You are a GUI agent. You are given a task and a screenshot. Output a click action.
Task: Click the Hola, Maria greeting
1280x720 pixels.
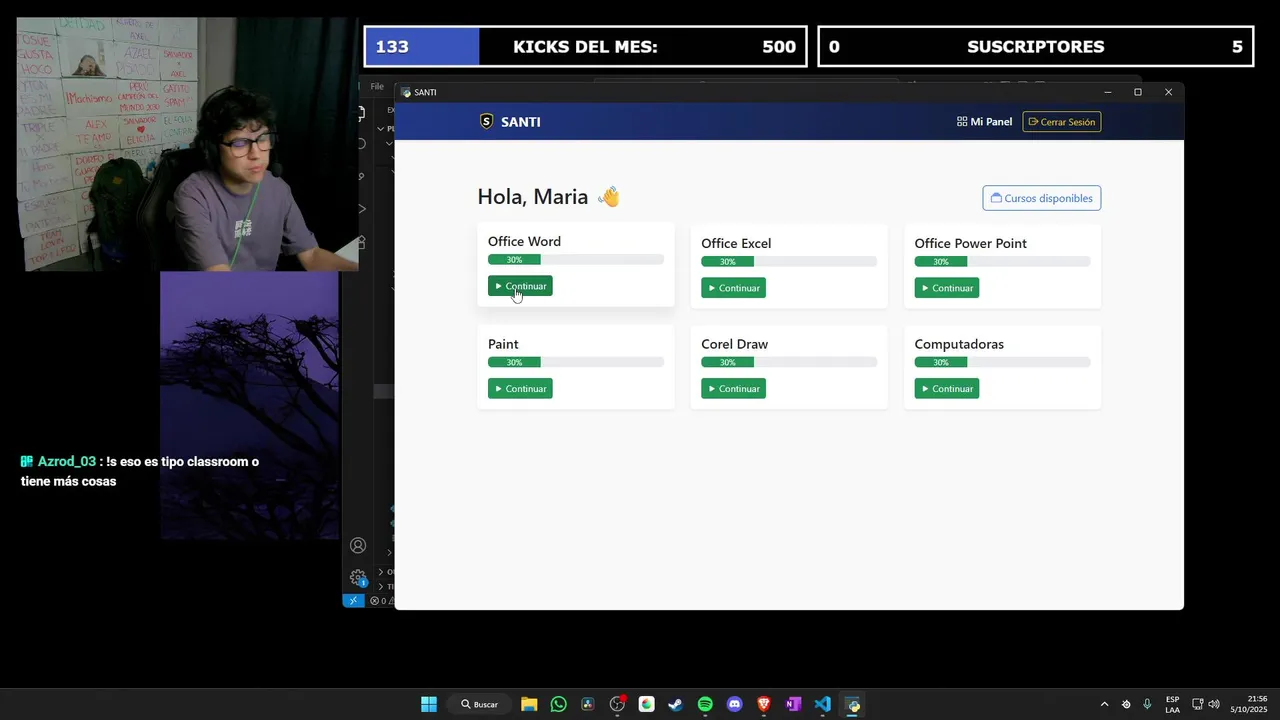[548, 197]
